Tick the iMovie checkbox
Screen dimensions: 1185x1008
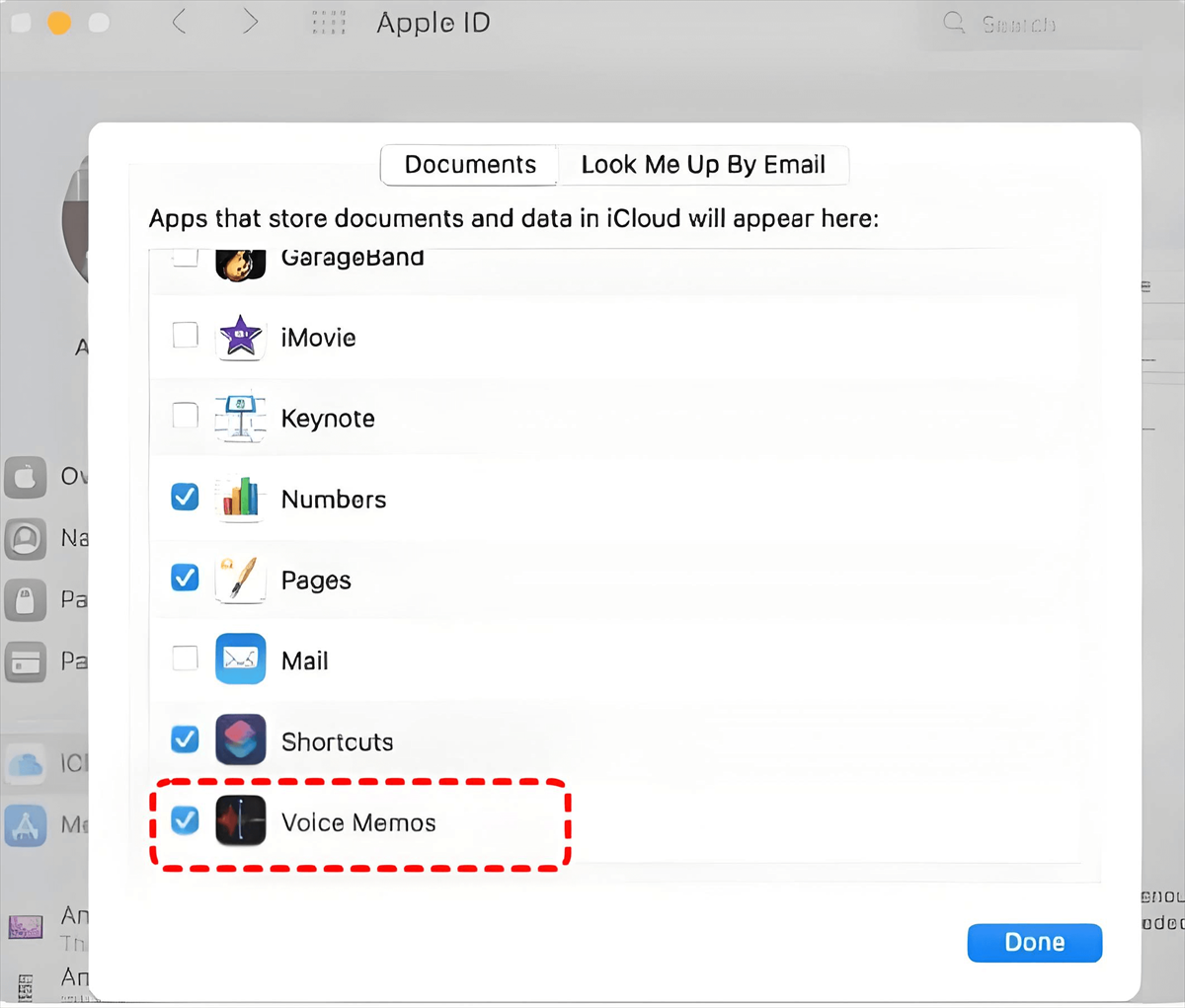pos(185,336)
